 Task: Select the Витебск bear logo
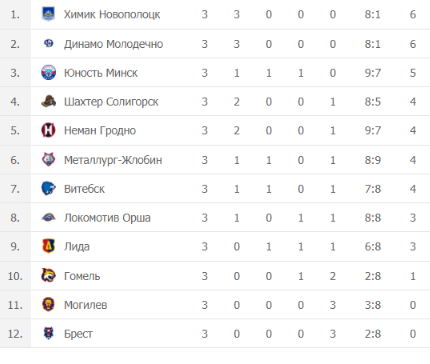tap(48, 189)
